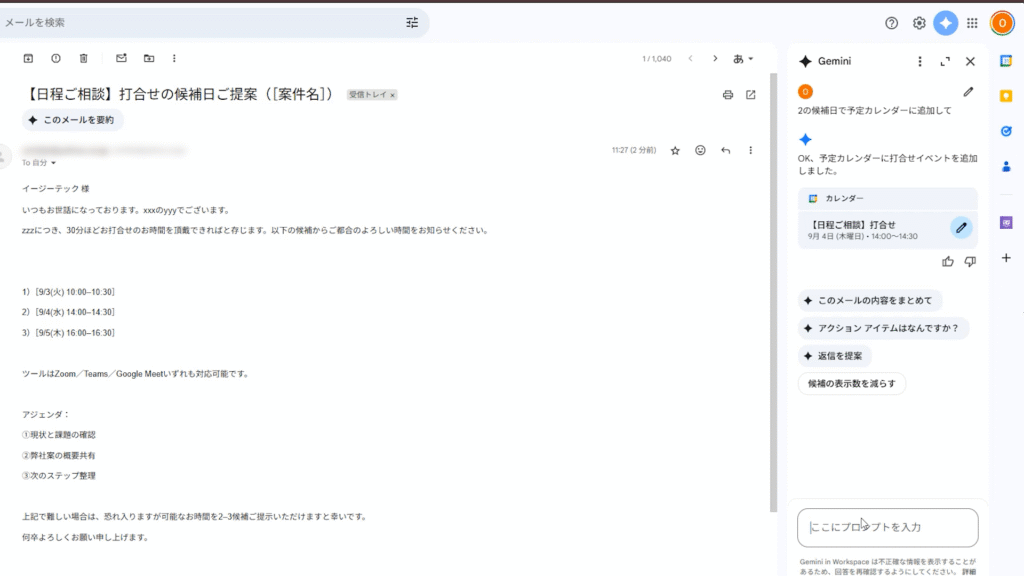Expand recipient details next to 'To 自分'
This screenshot has height=576, width=1024.
pos(54,162)
